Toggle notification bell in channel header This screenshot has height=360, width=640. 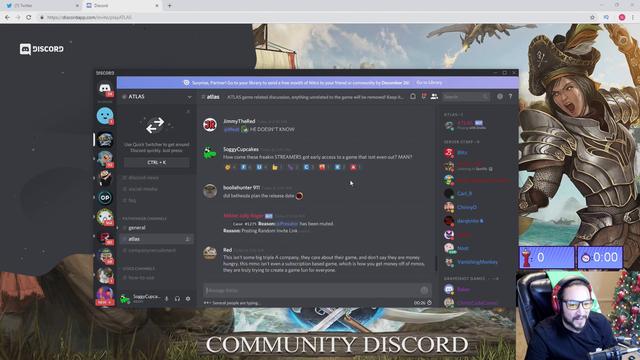point(413,97)
